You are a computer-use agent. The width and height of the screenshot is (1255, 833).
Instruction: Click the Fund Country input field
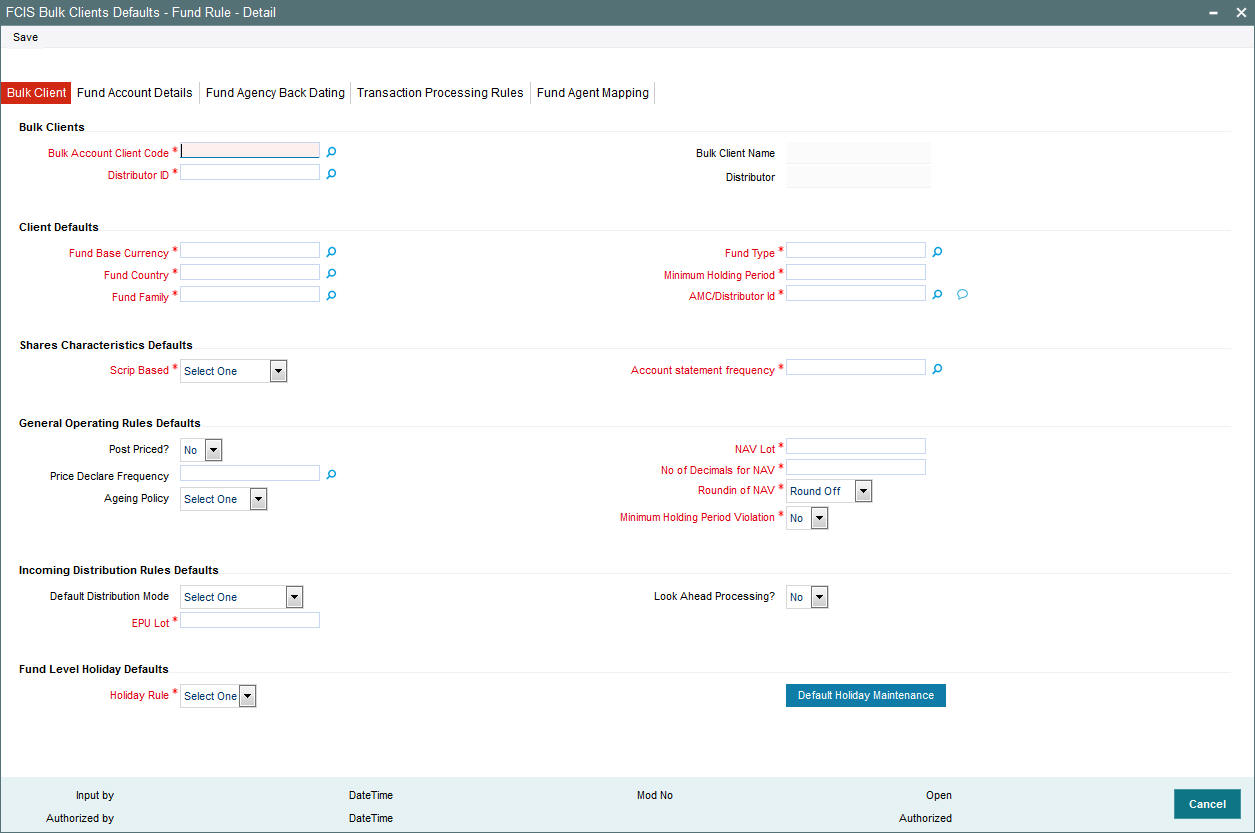[x=250, y=272]
